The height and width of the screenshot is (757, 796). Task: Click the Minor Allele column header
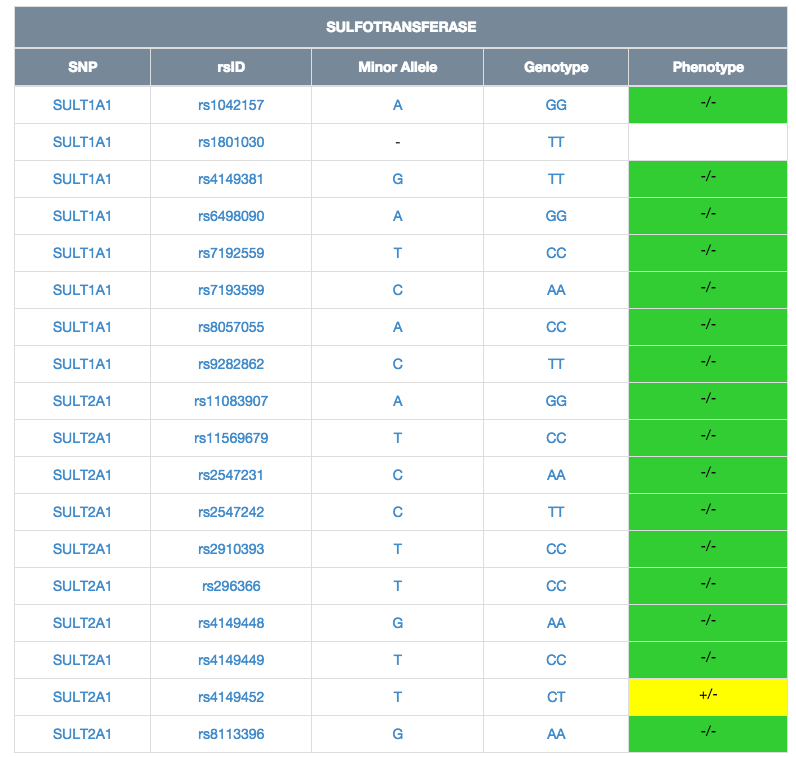pos(397,67)
